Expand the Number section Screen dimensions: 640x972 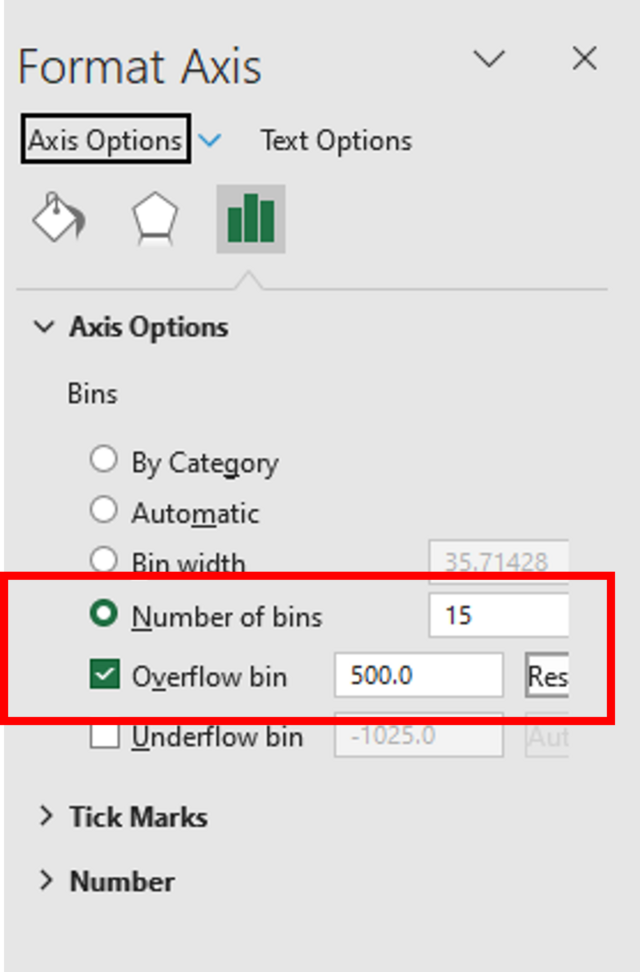45,881
